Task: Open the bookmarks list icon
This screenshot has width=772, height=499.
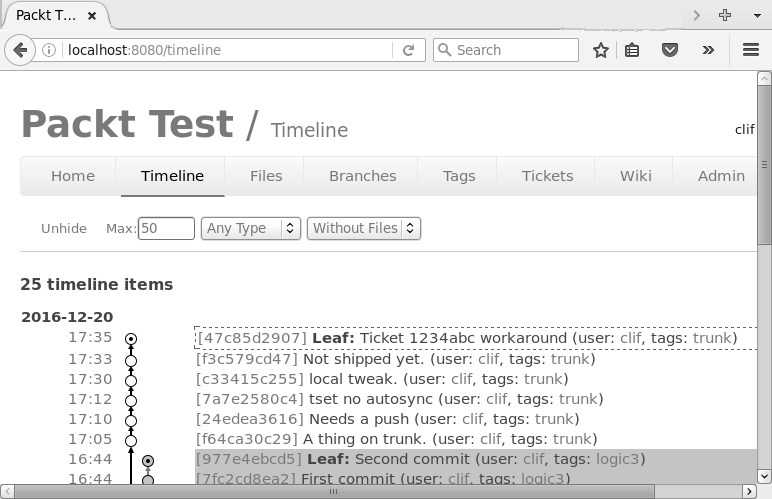Action: click(x=632, y=50)
